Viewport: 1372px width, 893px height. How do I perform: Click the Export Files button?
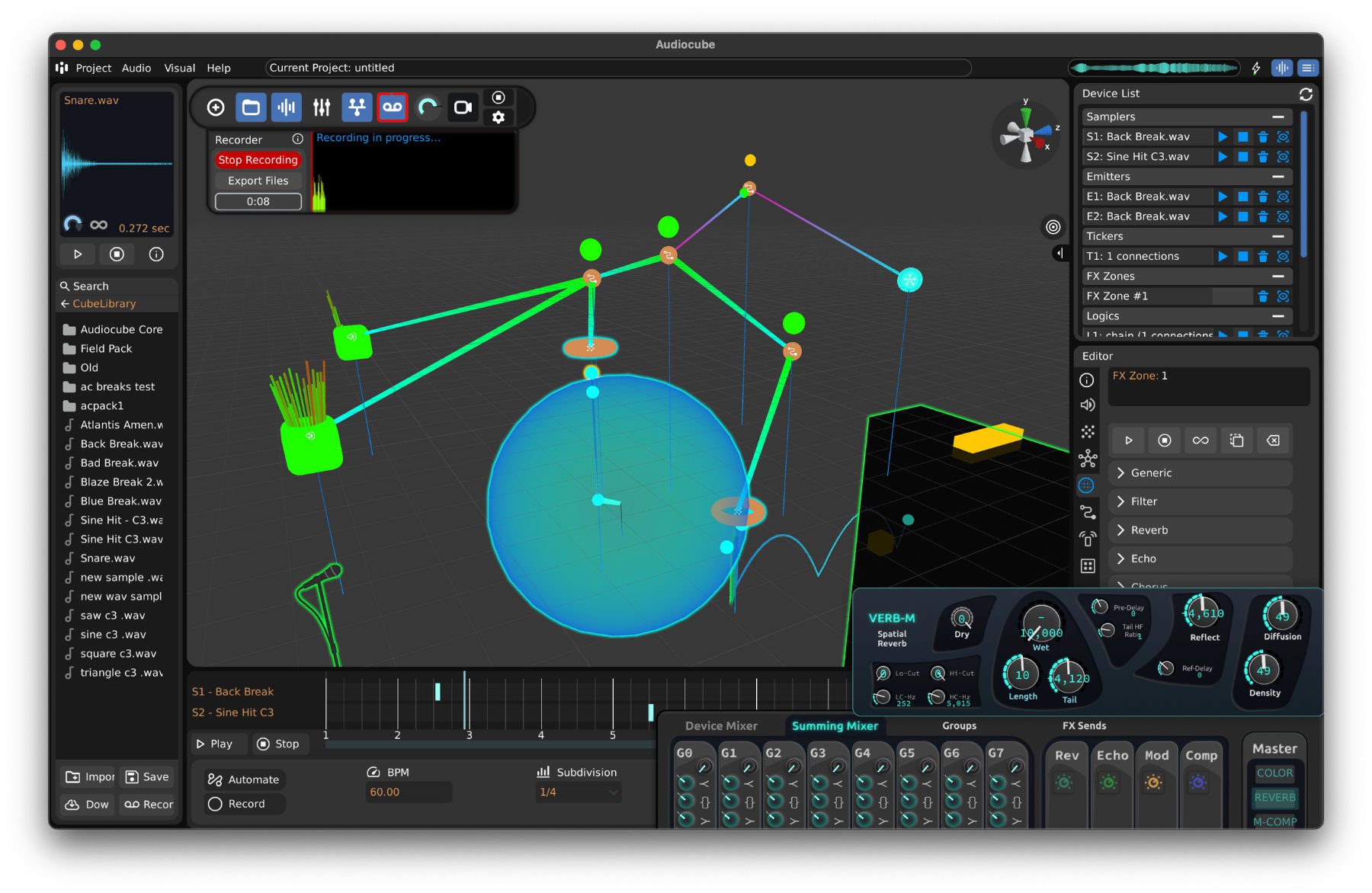click(258, 181)
